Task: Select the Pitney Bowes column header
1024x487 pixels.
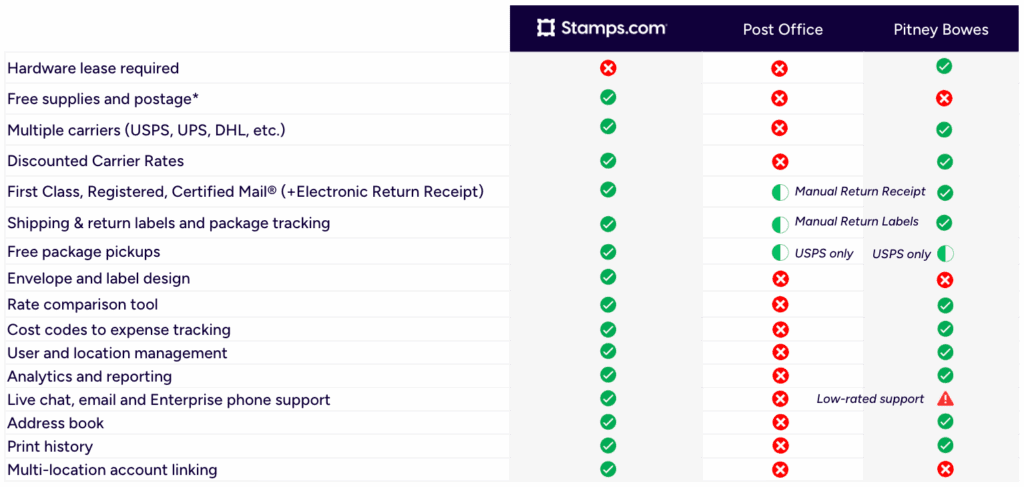Action: [940, 29]
